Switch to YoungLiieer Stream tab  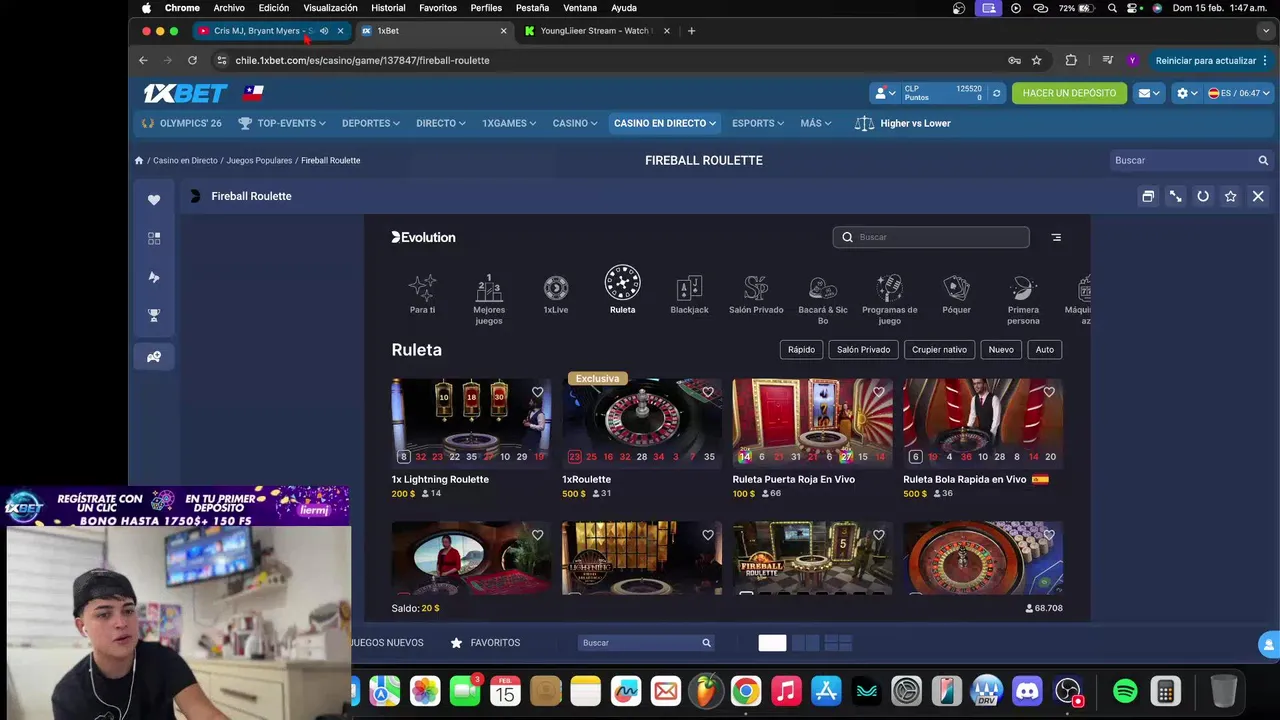[x=596, y=31]
